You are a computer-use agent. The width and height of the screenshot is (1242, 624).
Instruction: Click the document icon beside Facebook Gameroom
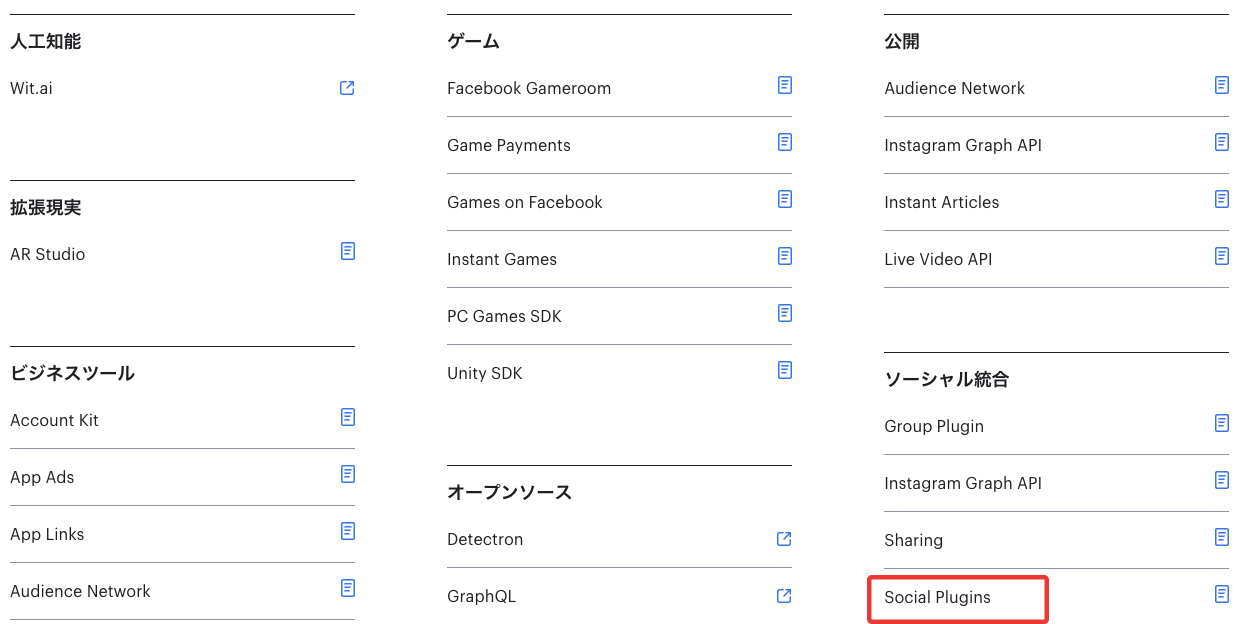(x=785, y=85)
